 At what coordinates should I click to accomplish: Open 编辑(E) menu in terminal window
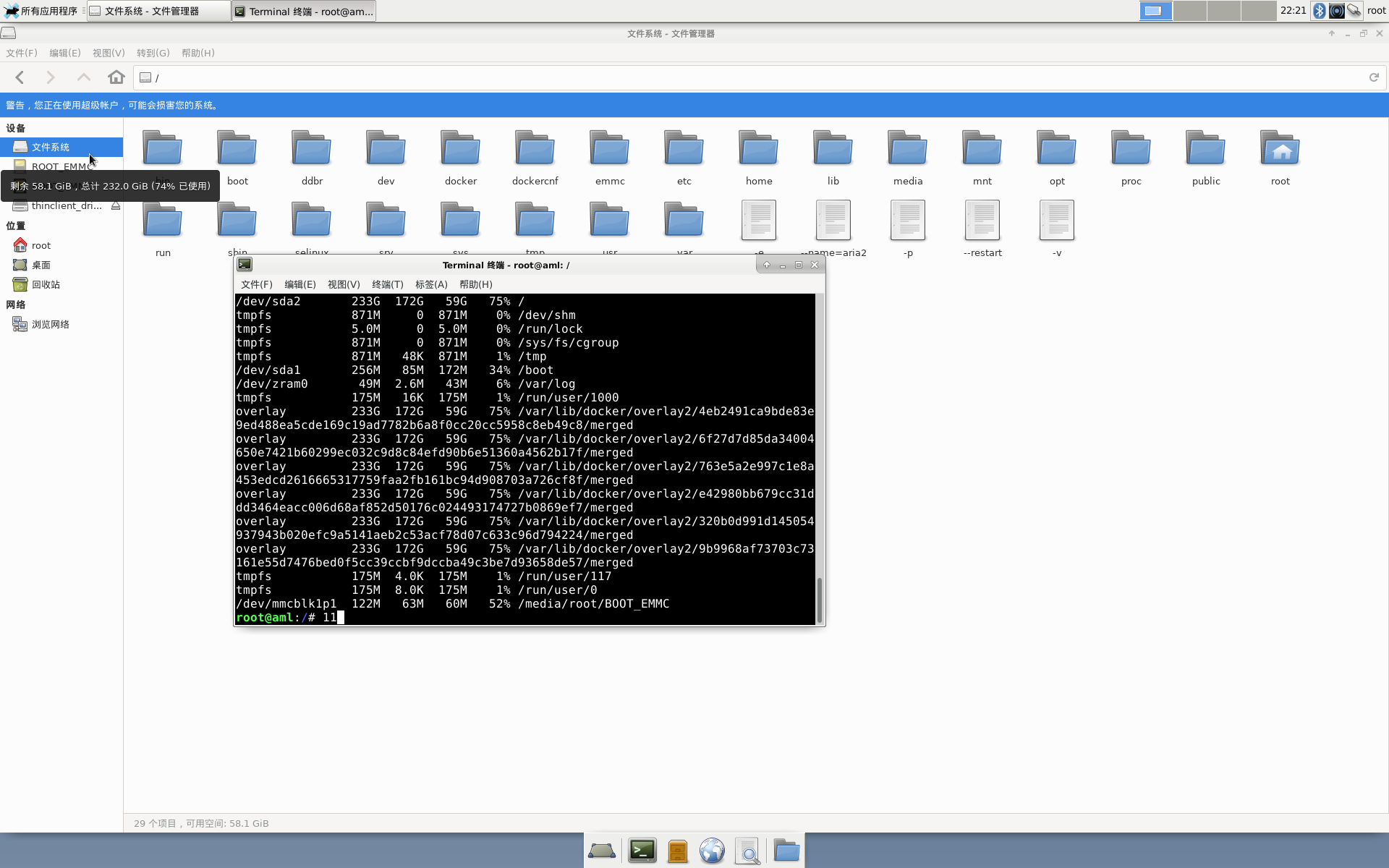(300, 284)
